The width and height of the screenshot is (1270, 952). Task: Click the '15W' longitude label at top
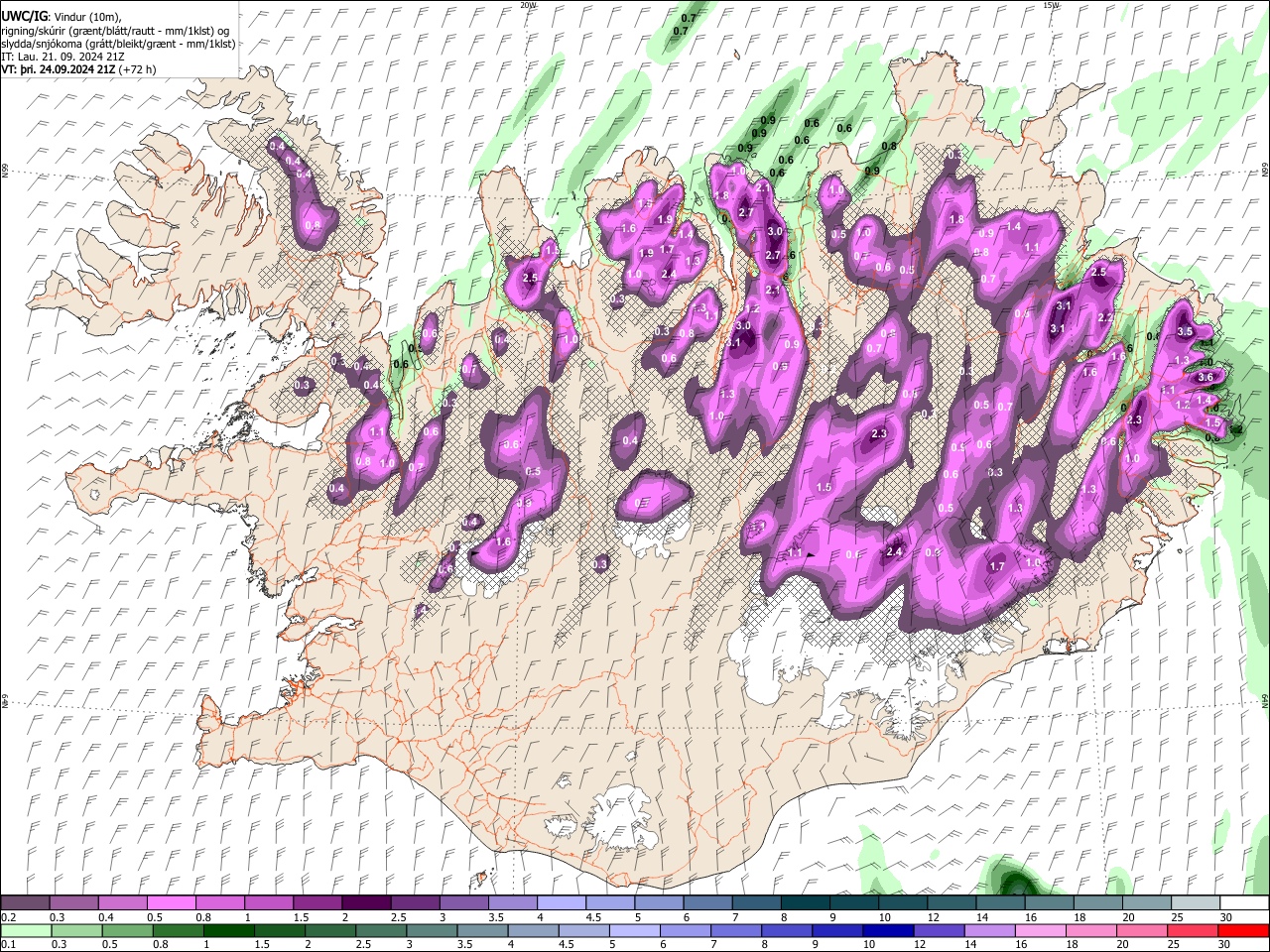pos(1051,5)
